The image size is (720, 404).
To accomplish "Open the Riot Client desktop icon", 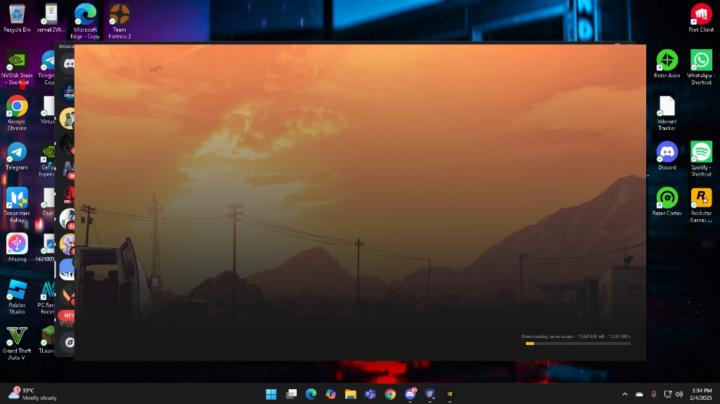I will tap(701, 18).
